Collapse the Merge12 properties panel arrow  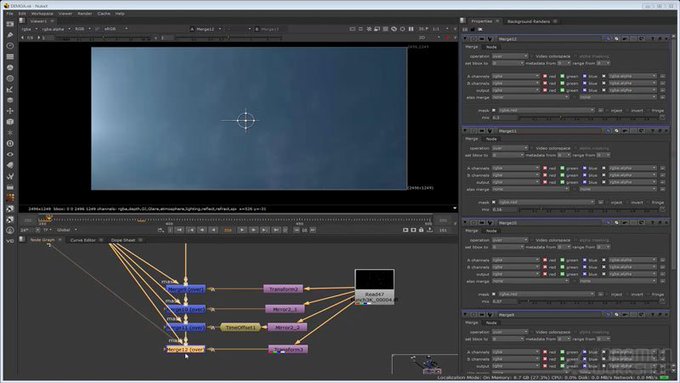pos(465,39)
